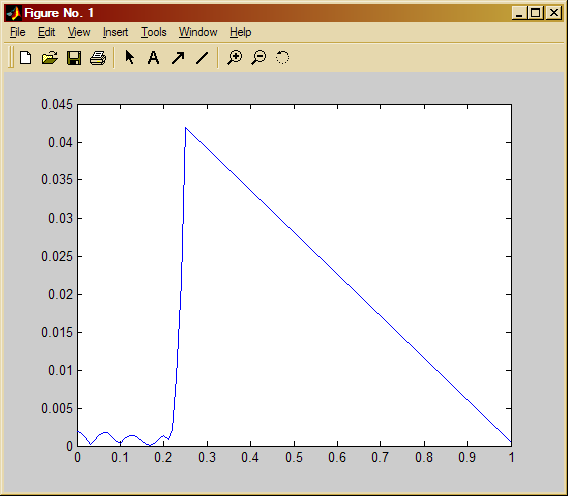Click the y-axis label 0.015
Viewport: 568px width, 496px height.
click(57, 332)
